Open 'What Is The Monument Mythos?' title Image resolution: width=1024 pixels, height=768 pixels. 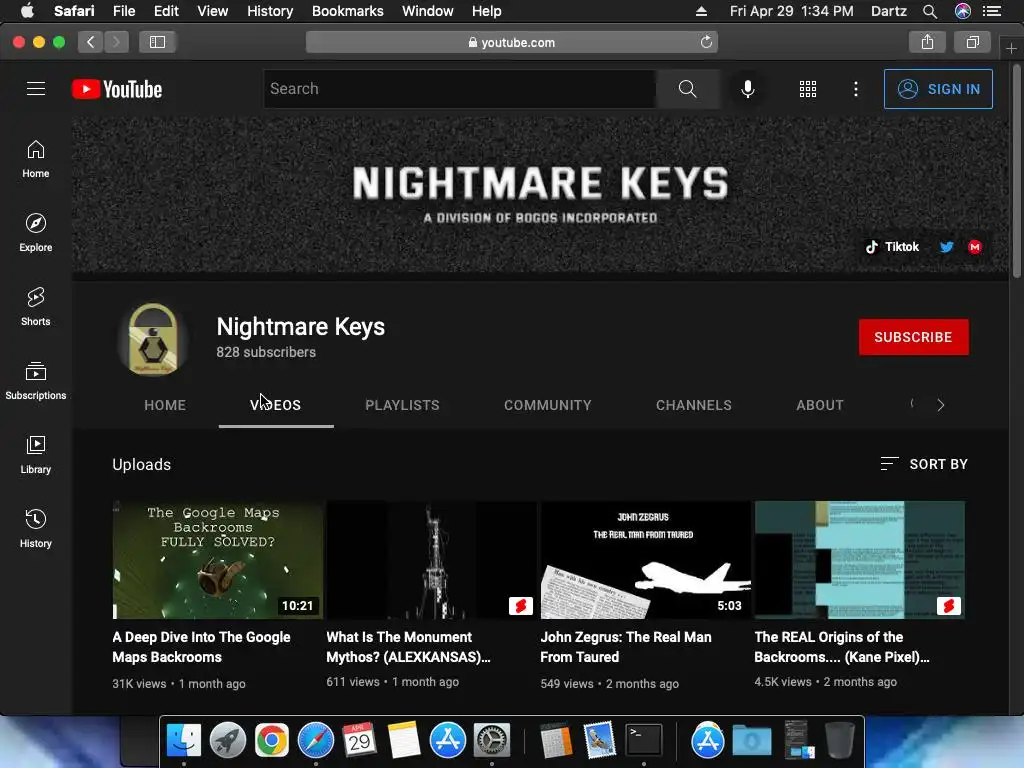click(408, 647)
